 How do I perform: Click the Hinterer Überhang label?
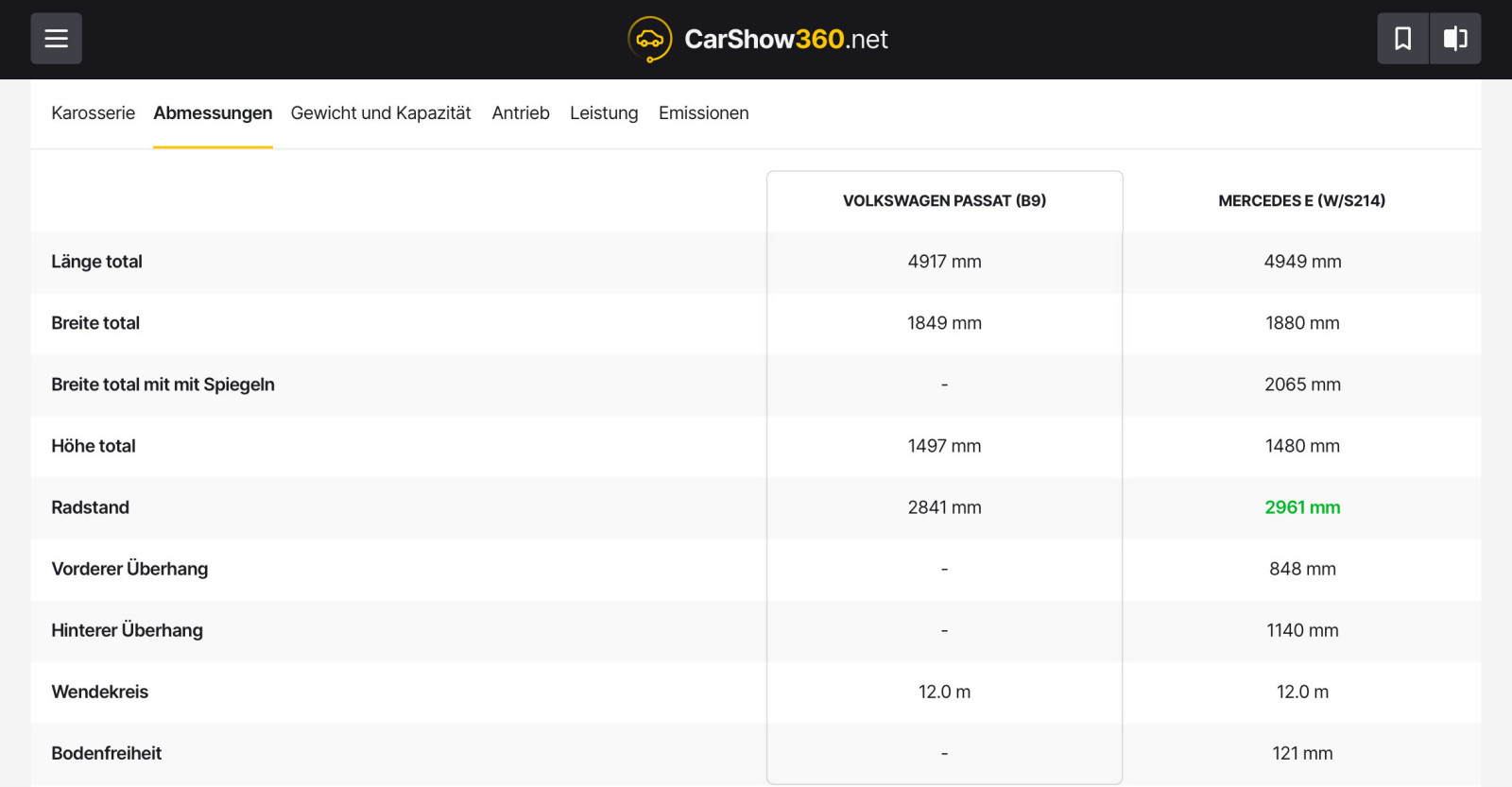127,630
